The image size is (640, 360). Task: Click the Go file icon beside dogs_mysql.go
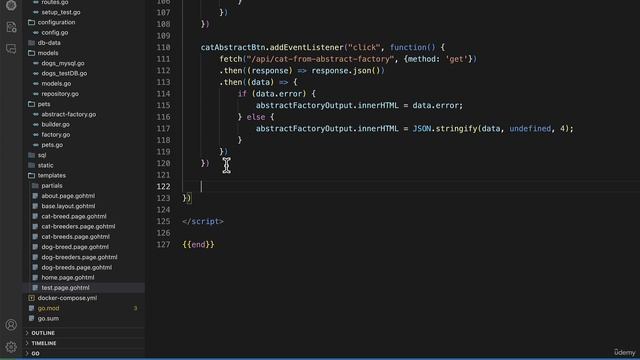pos(36,63)
